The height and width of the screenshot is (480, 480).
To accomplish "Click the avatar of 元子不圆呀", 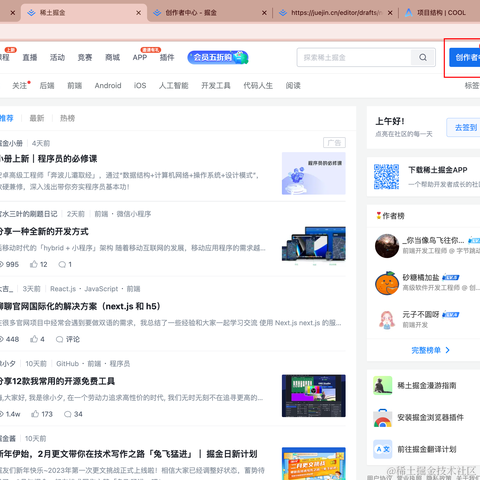I will (x=387, y=320).
